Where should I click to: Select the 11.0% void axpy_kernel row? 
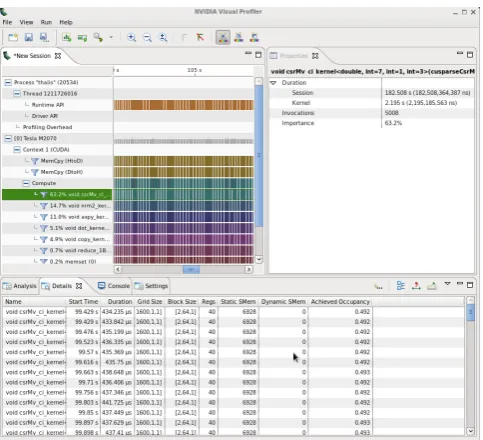pyautogui.click(x=57, y=217)
